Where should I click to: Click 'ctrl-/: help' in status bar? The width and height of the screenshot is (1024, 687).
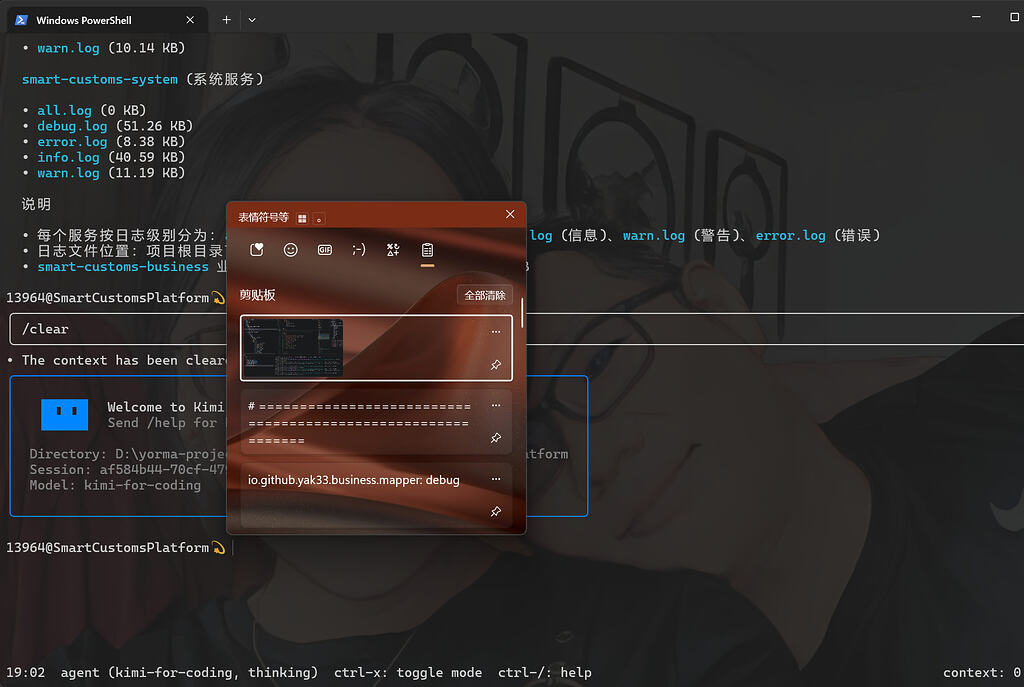[545, 673]
